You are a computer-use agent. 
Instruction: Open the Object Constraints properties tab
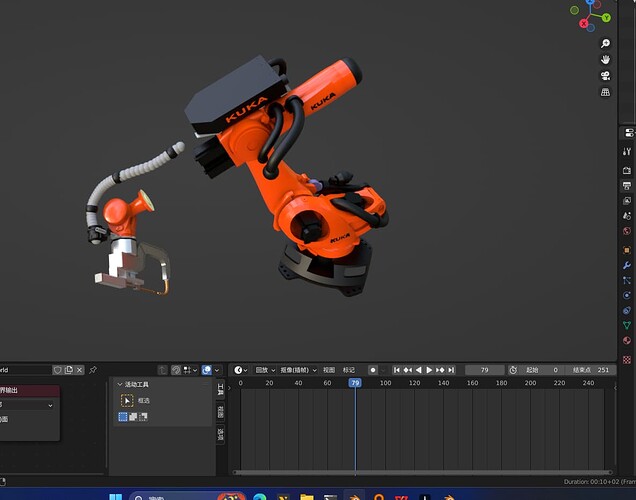[627, 310]
